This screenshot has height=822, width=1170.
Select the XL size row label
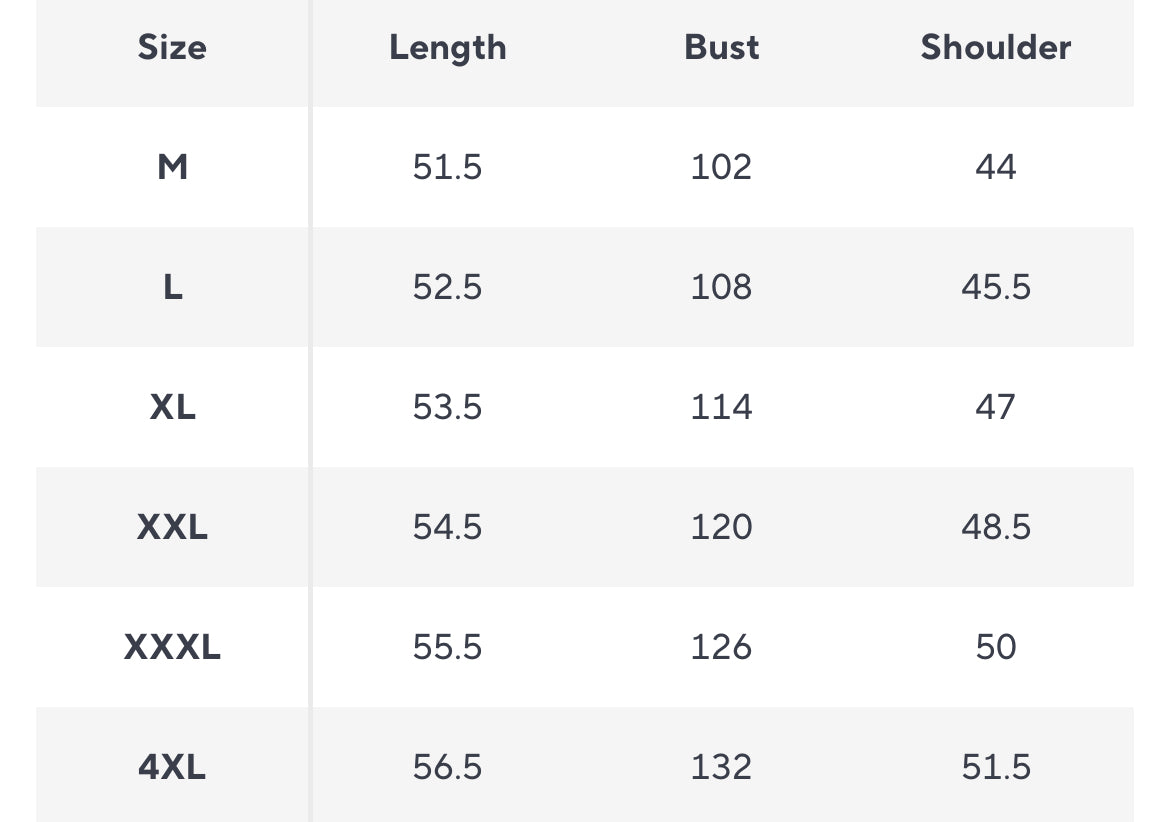[x=172, y=407]
